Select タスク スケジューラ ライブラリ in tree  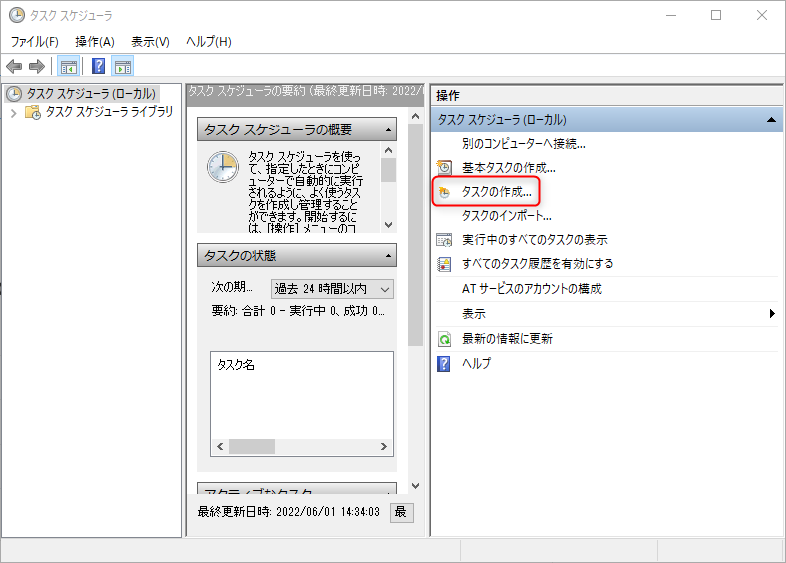tap(109, 112)
